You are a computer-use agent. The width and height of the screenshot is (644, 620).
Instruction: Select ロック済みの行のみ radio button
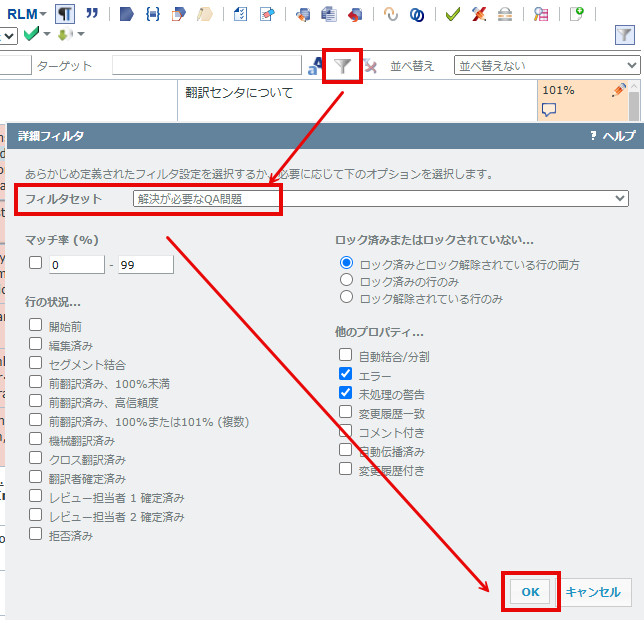click(346, 281)
